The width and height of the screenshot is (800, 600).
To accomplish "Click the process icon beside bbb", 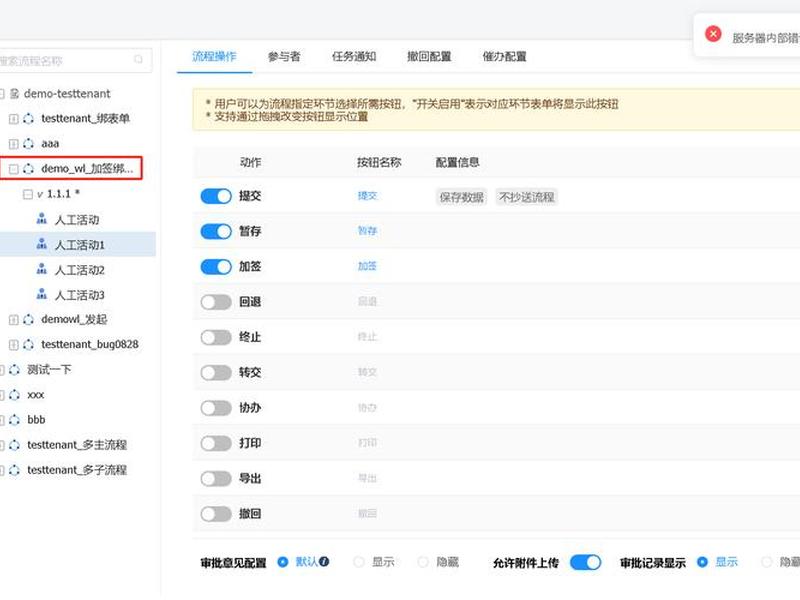I will coord(14,419).
